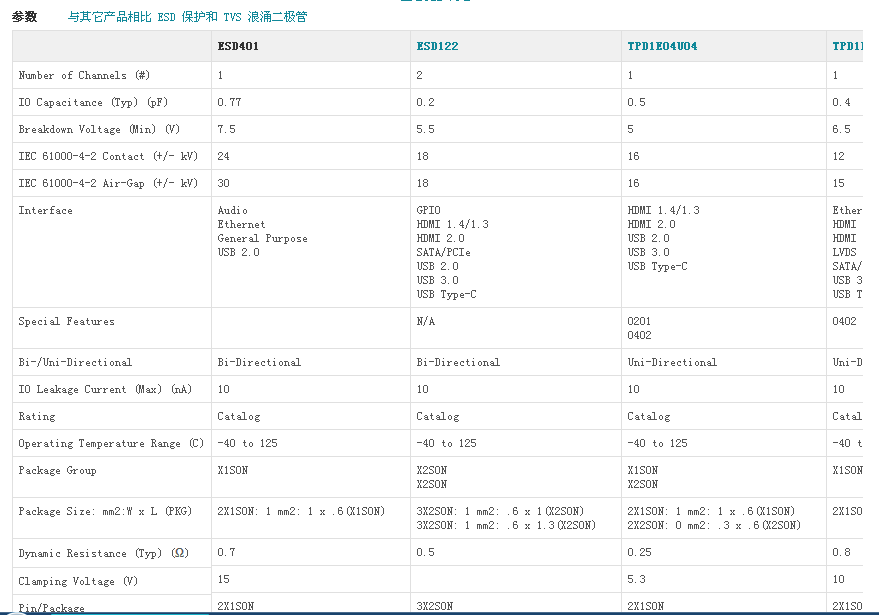Click the ESD401 column header
The image size is (879, 615).
(239, 46)
